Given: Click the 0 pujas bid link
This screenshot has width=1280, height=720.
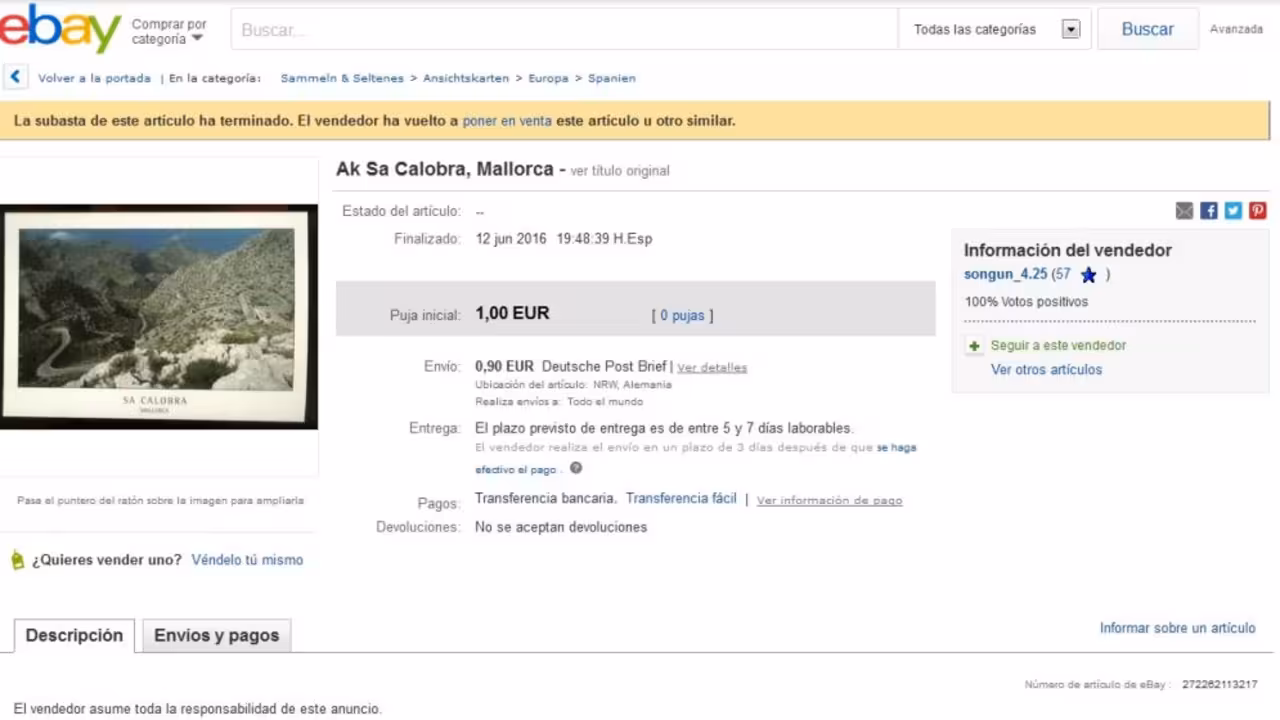Looking at the screenshot, I should click(682, 316).
